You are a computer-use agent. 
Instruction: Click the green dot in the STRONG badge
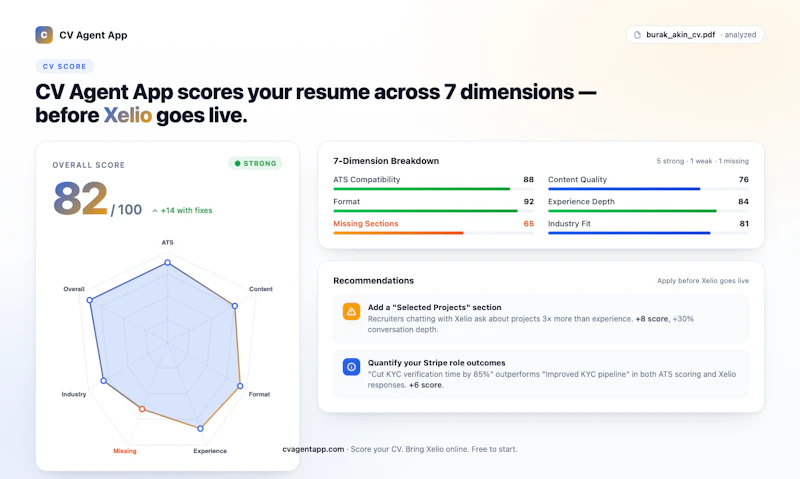tap(237, 163)
